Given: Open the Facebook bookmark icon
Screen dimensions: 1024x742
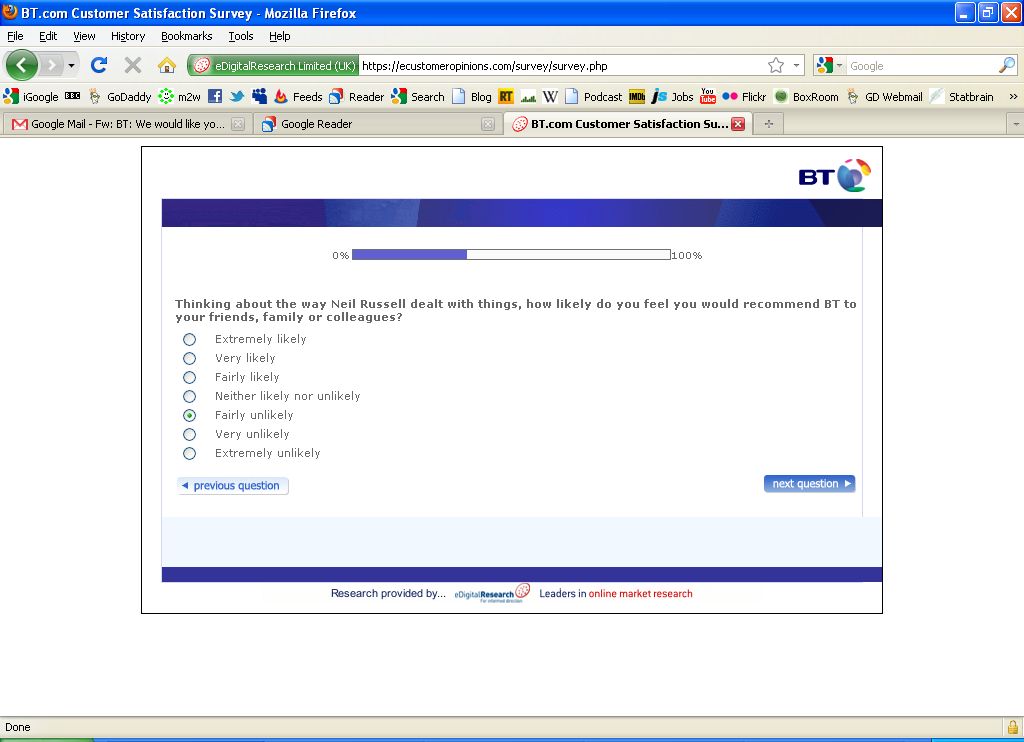Looking at the screenshot, I should pos(215,97).
